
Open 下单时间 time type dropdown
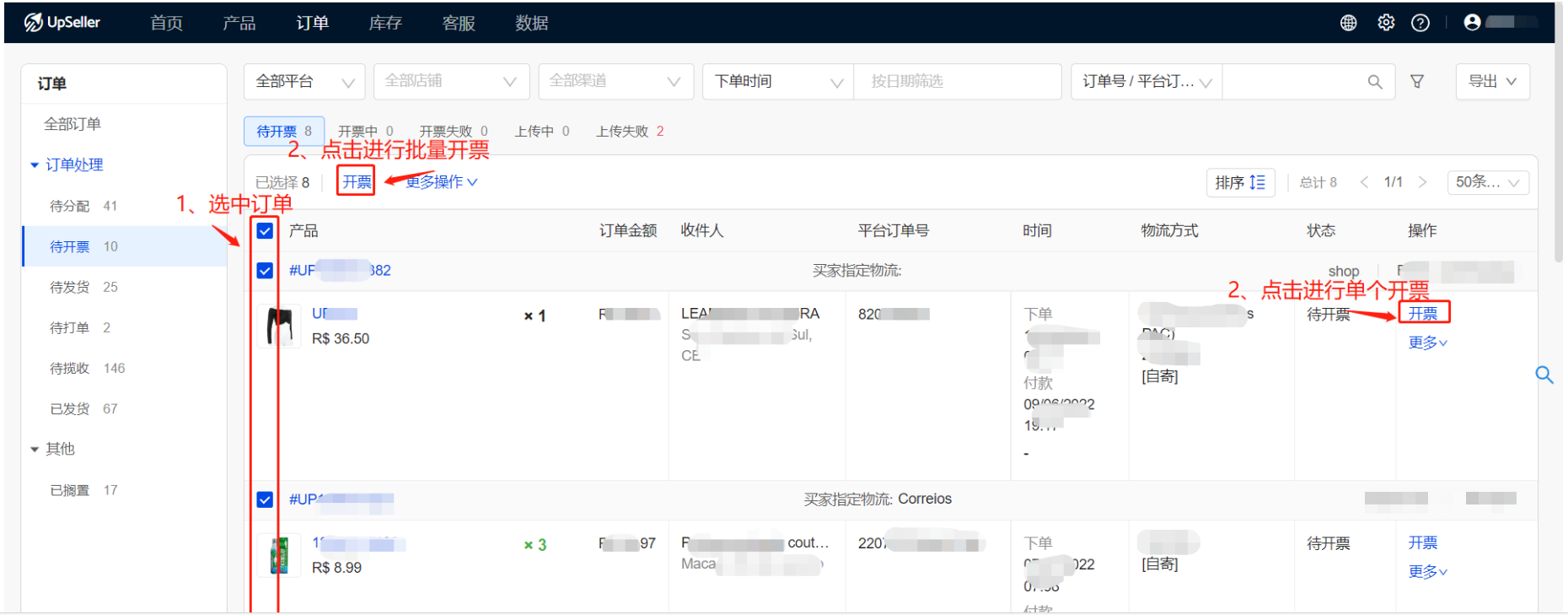tap(778, 82)
